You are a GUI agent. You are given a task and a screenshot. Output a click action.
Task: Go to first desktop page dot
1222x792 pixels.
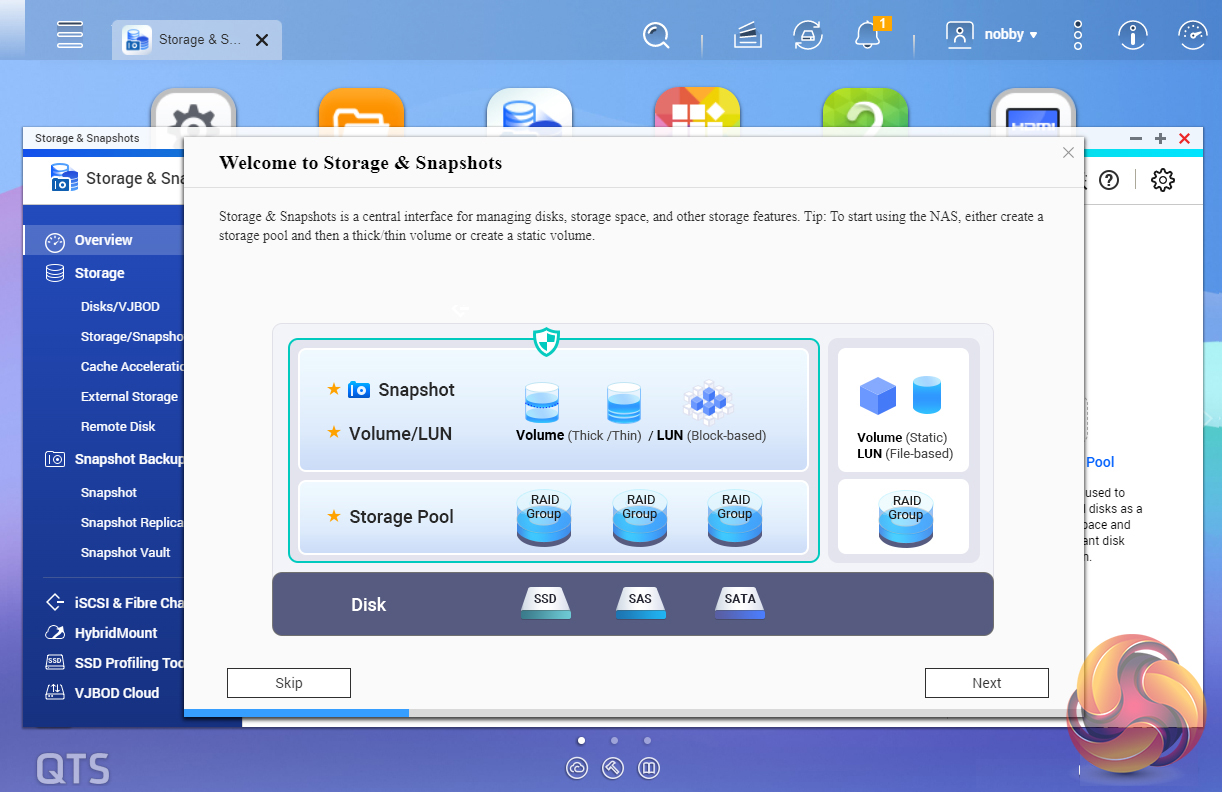pyautogui.click(x=581, y=741)
